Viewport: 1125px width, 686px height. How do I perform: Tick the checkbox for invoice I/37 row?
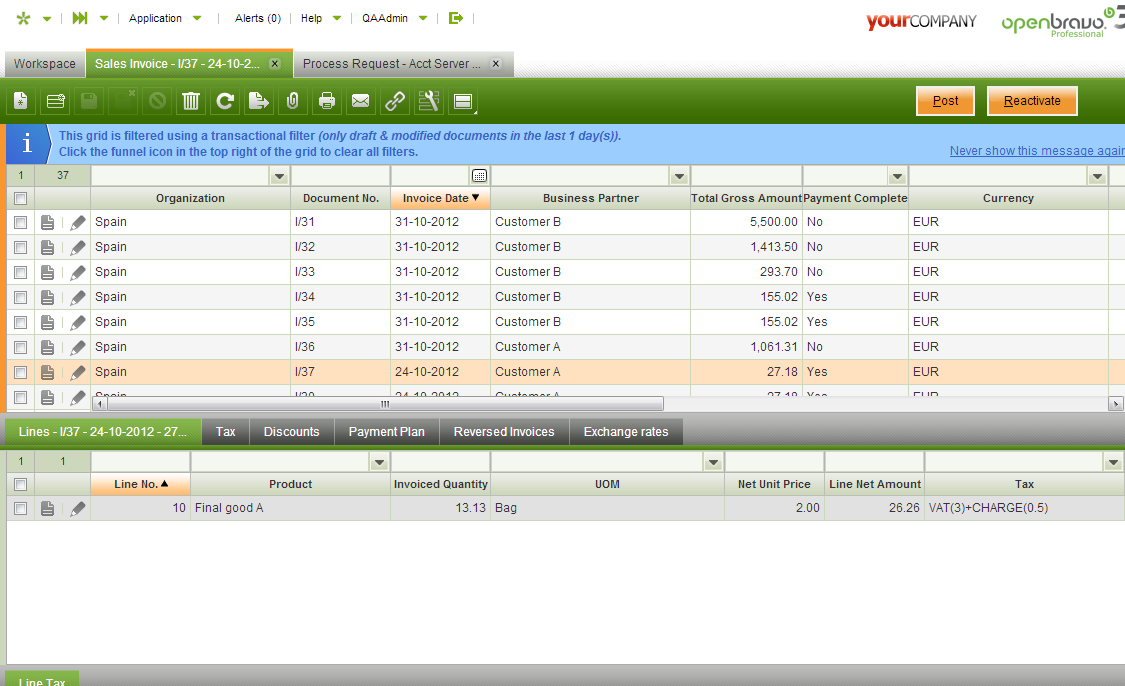(20, 372)
